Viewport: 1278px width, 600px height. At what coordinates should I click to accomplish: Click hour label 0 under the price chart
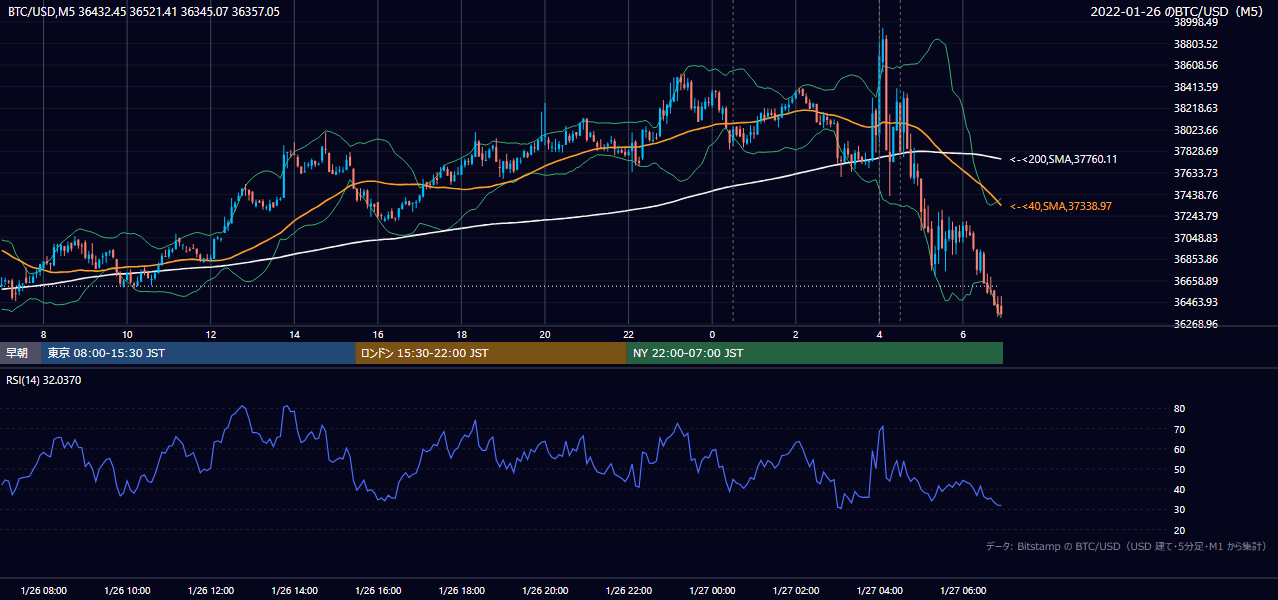tap(712, 334)
